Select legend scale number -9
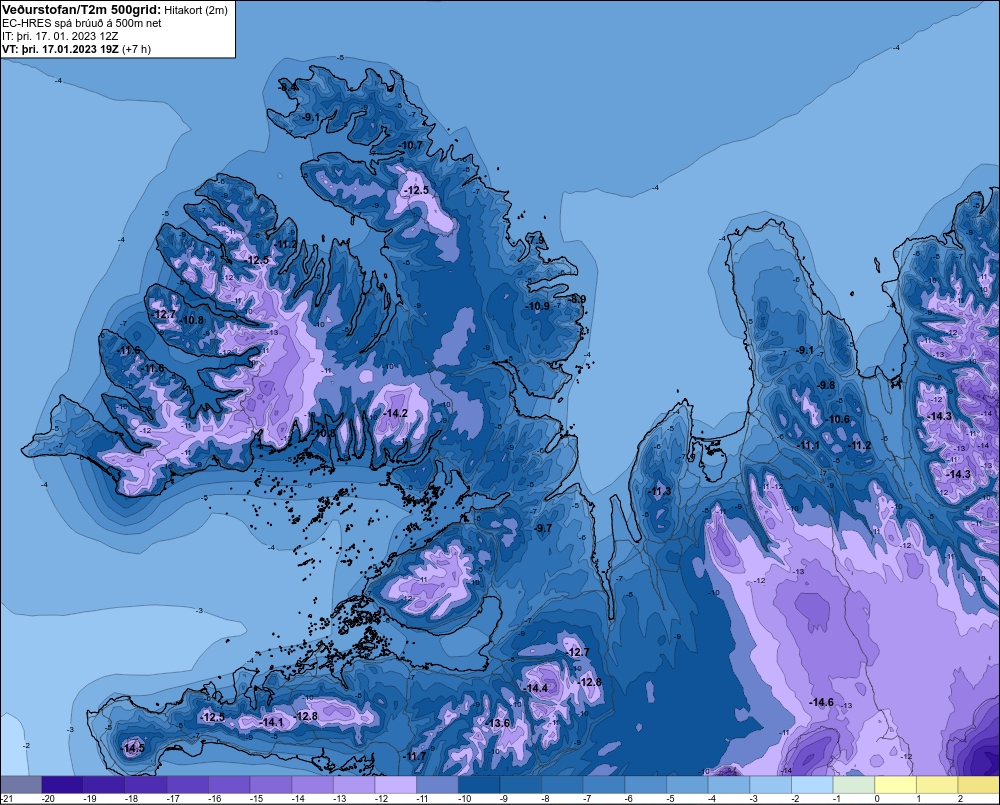 (504, 799)
